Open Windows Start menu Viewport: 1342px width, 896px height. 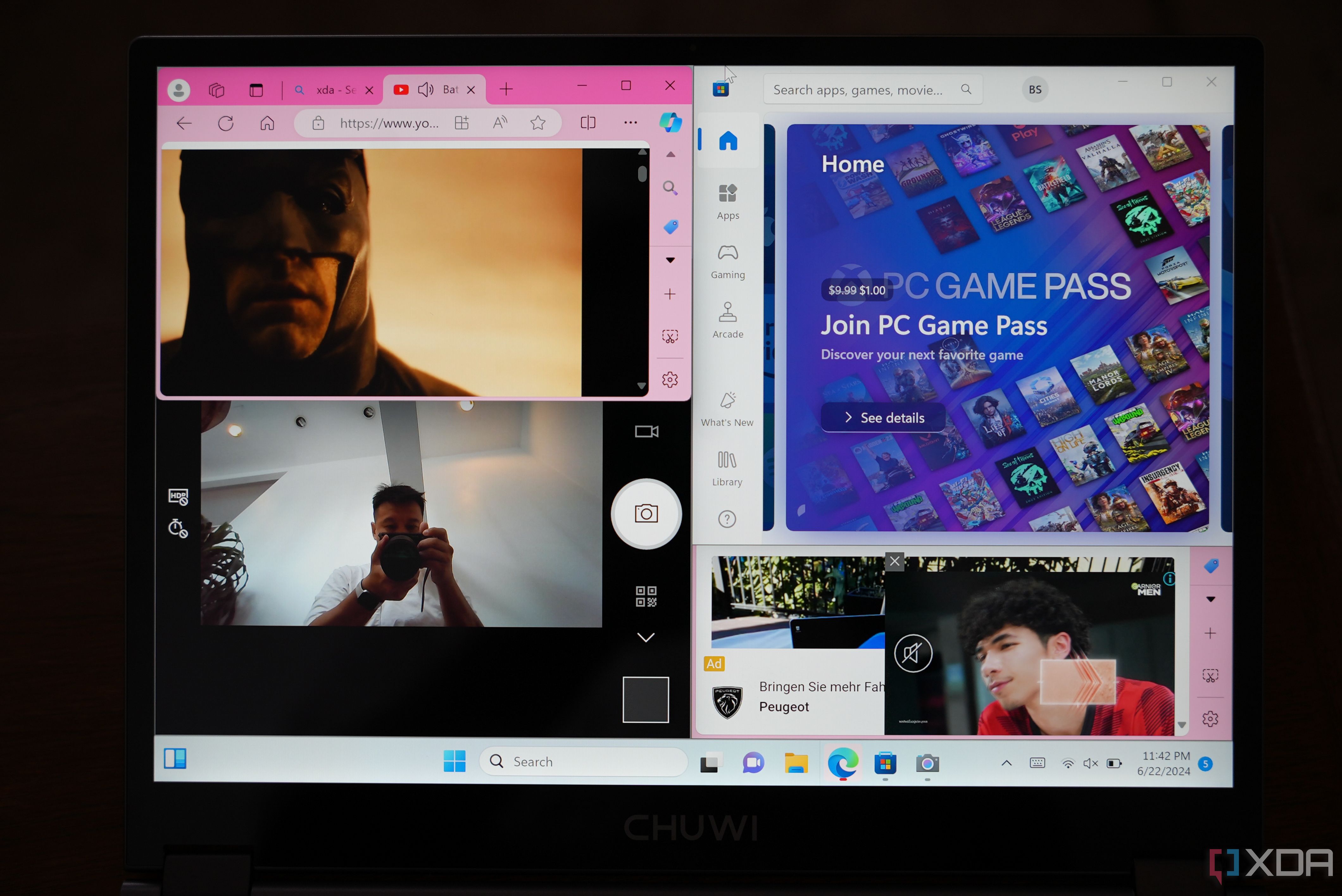(455, 761)
